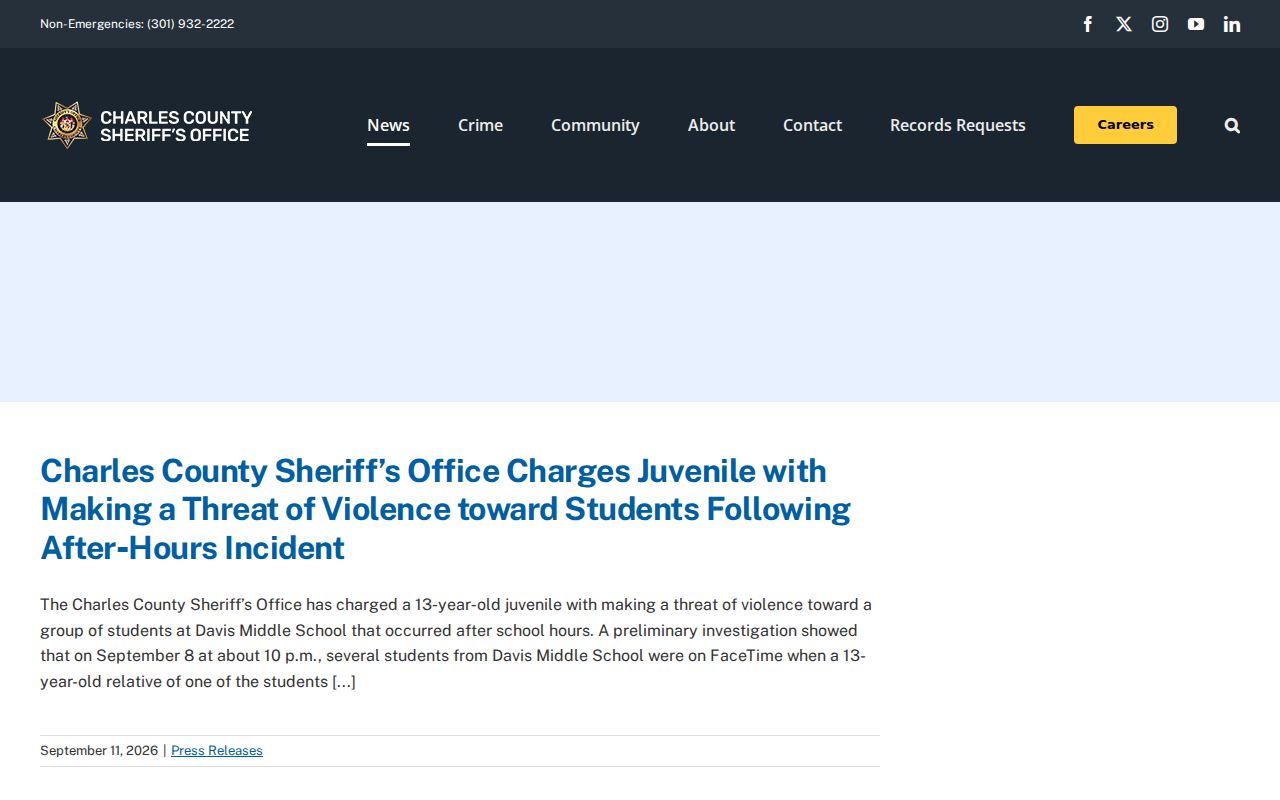Open Records Requests in navigation
1280x800 pixels.
pos(958,125)
